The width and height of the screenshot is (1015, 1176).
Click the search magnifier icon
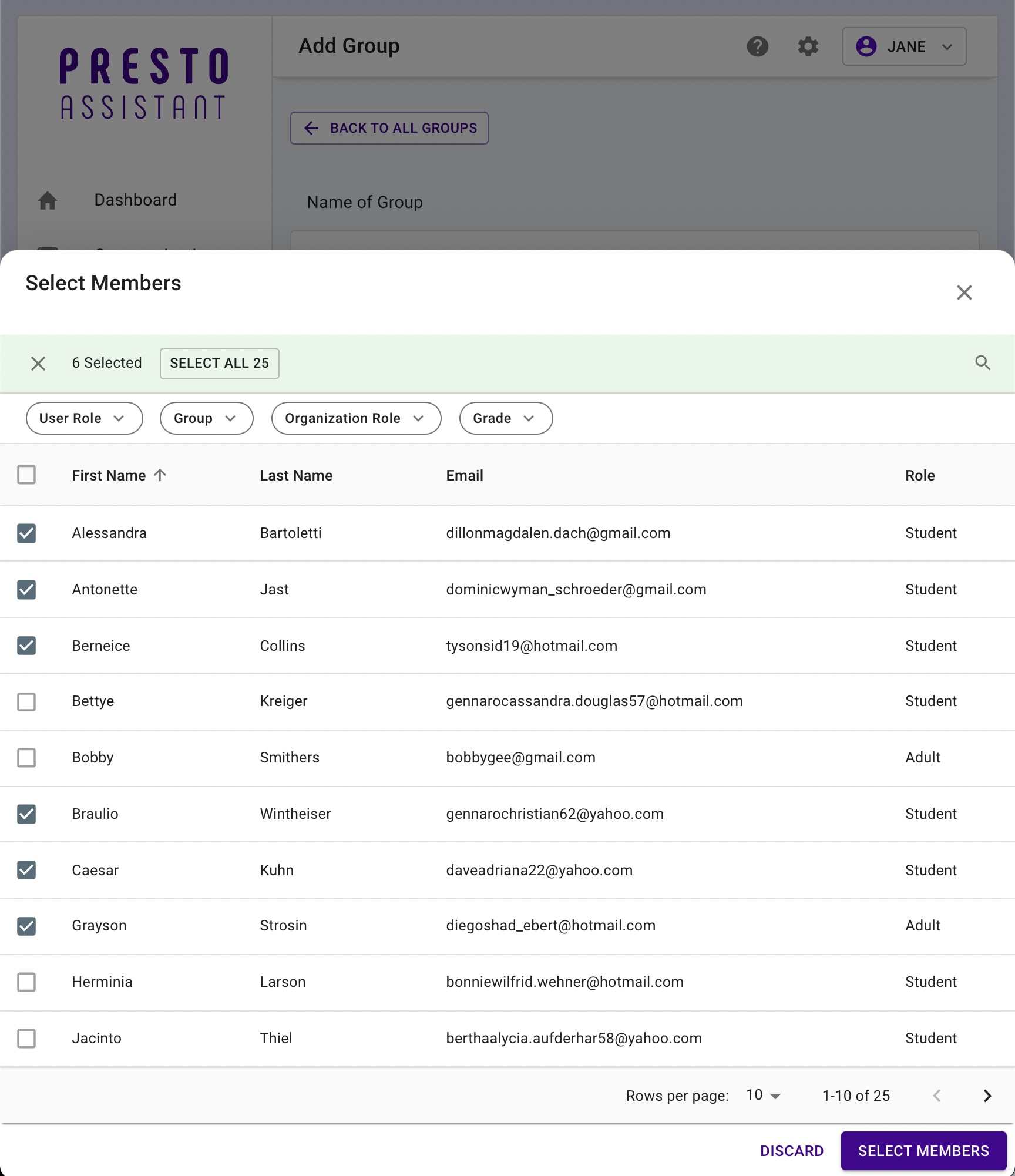tap(983, 363)
